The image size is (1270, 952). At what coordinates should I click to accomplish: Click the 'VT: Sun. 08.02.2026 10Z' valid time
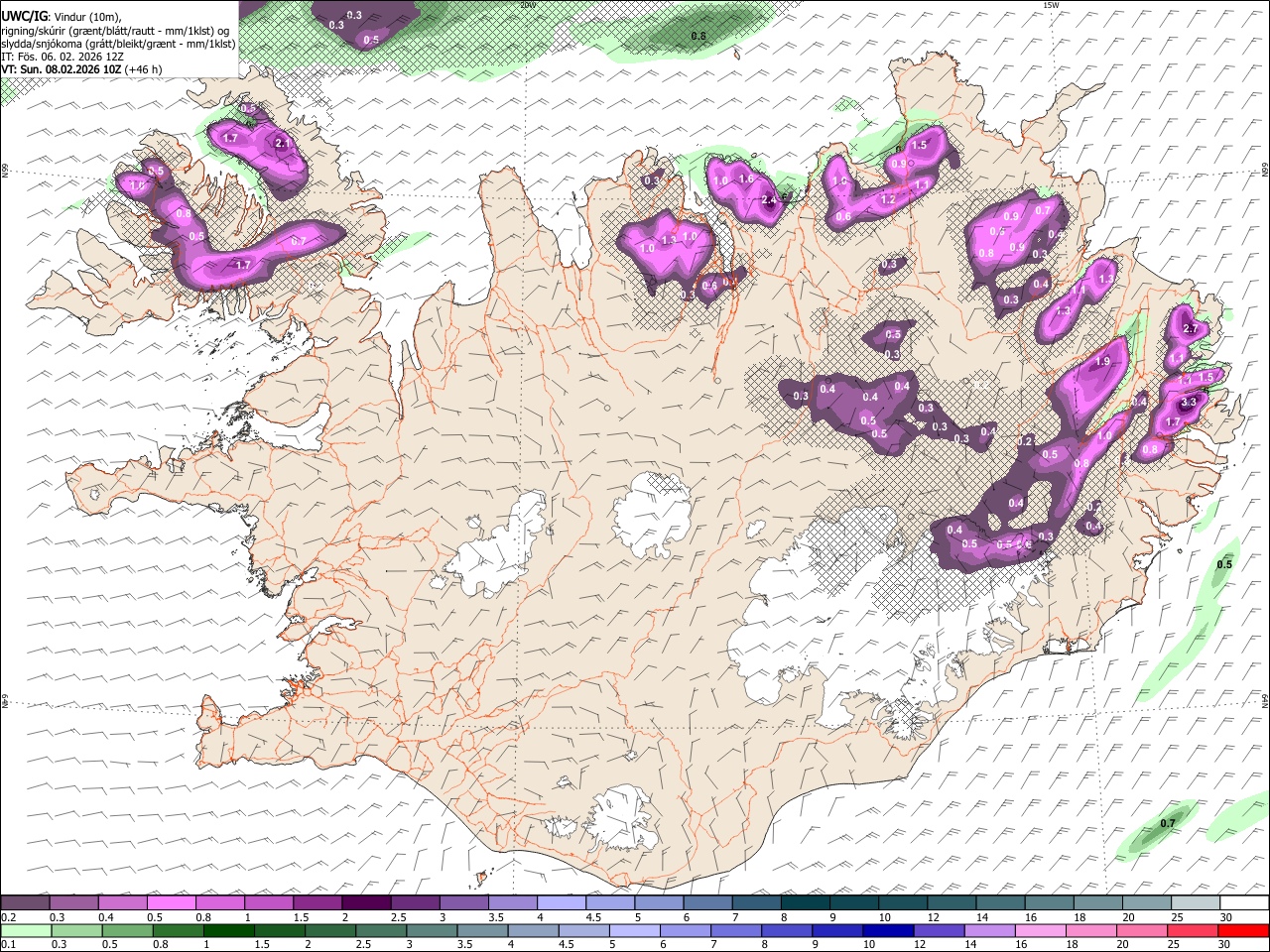[x=63, y=69]
